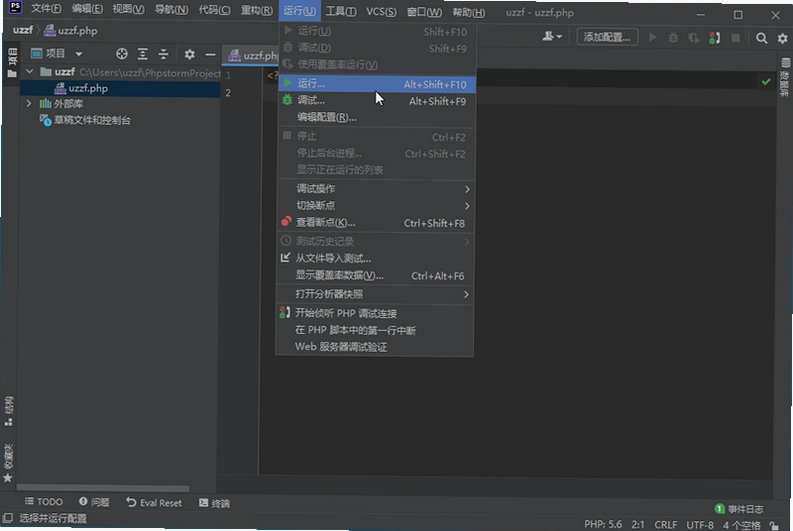The width and height of the screenshot is (793, 531).
Task: Open the 代码(C) menu
Action: [214, 10]
